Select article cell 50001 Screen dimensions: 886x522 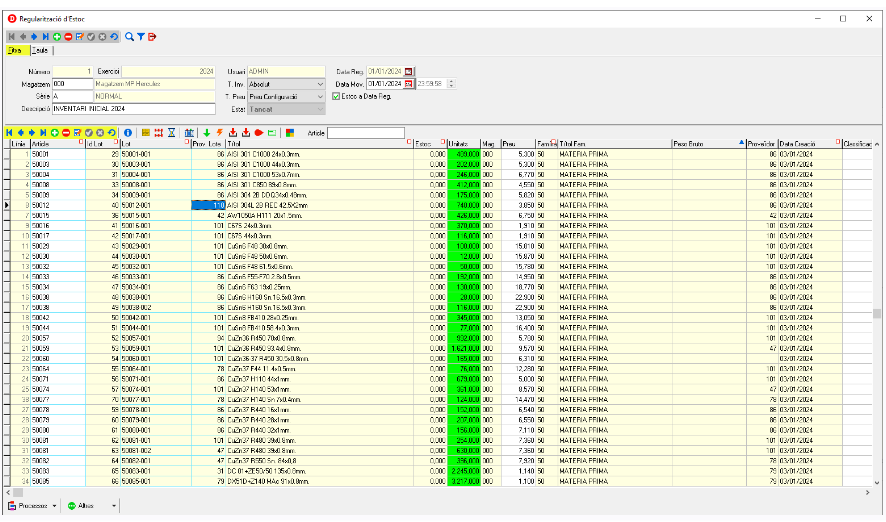[x=58, y=154]
